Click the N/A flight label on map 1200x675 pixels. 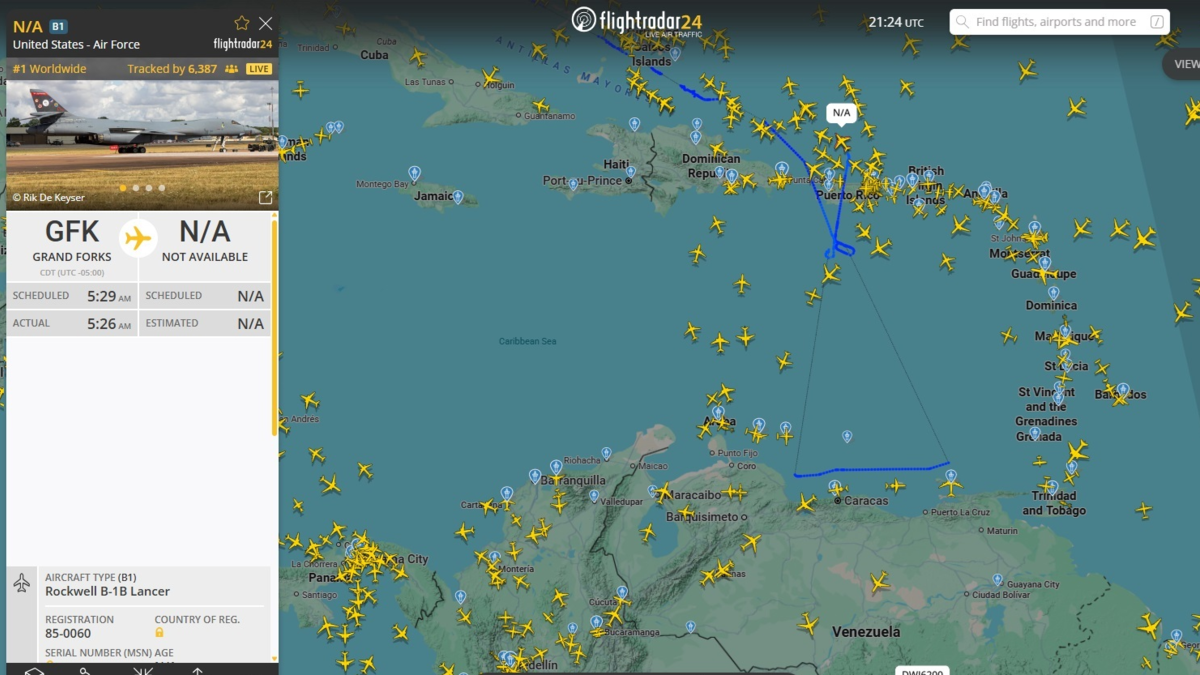pyautogui.click(x=841, y=113)
